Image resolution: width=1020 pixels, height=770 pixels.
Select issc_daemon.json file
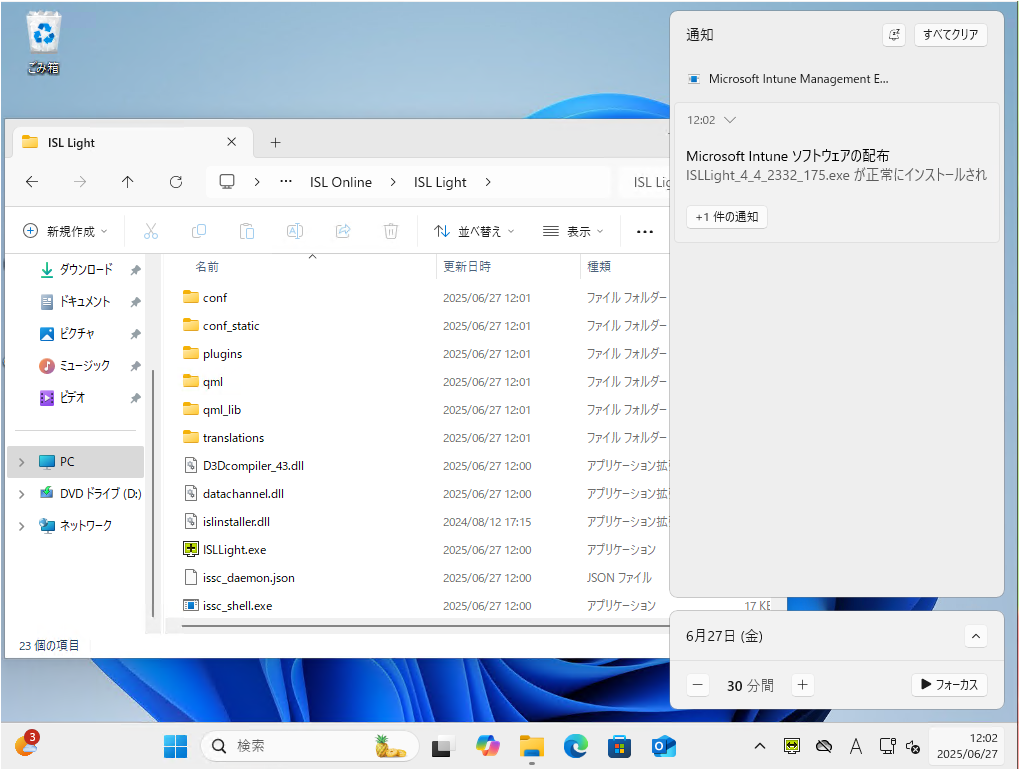click(x=425, y=578)
